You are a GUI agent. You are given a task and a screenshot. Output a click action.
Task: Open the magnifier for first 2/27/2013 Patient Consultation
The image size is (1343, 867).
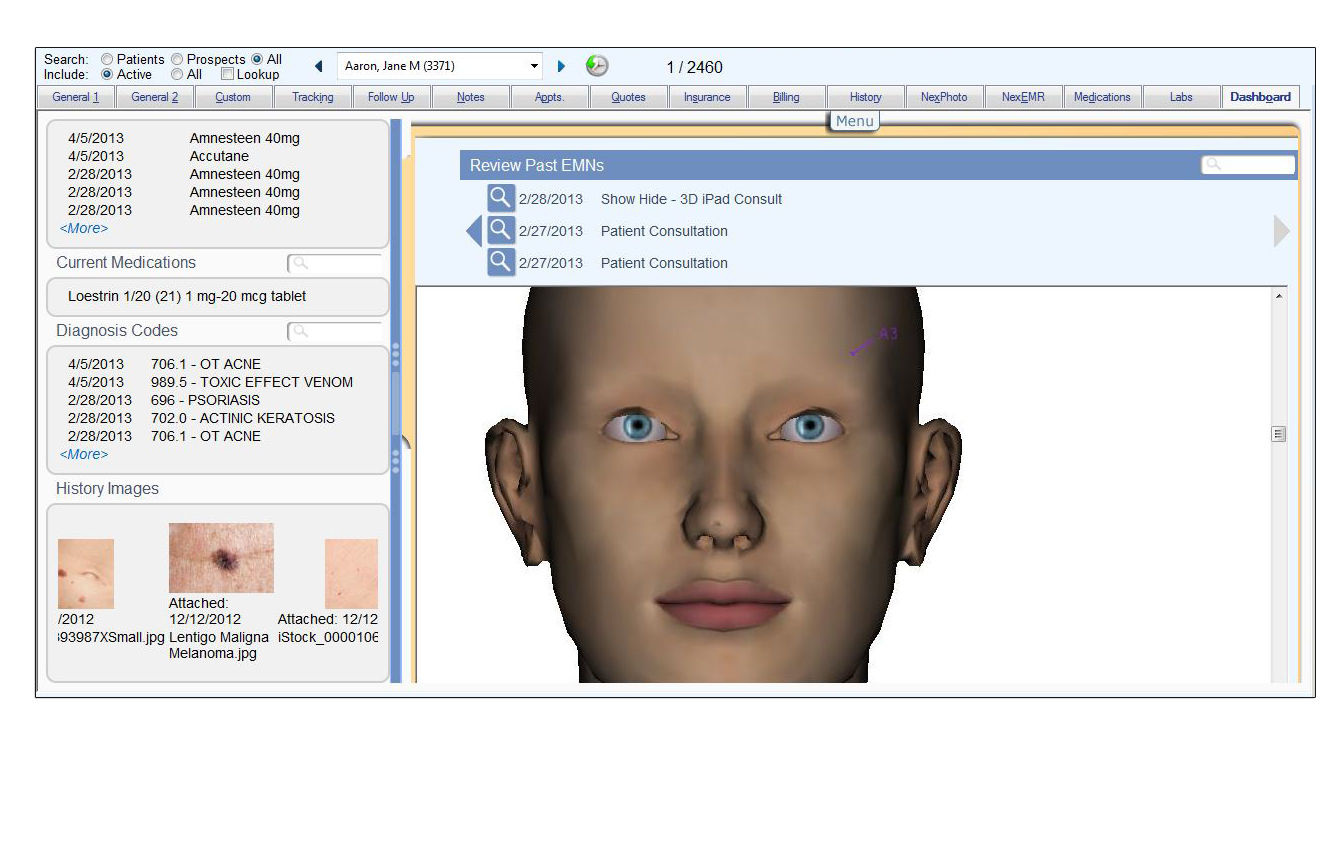tap(500, 230)
